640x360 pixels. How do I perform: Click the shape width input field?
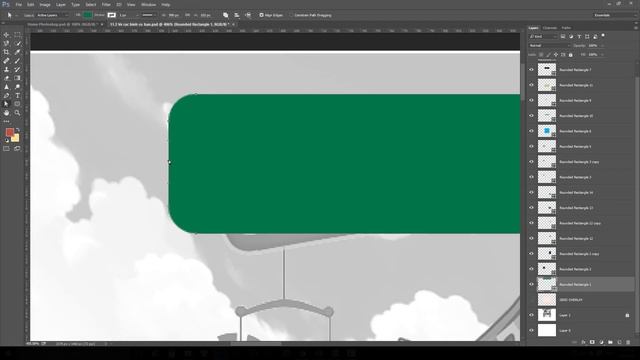pyautogui.click(x=174, y=15)
